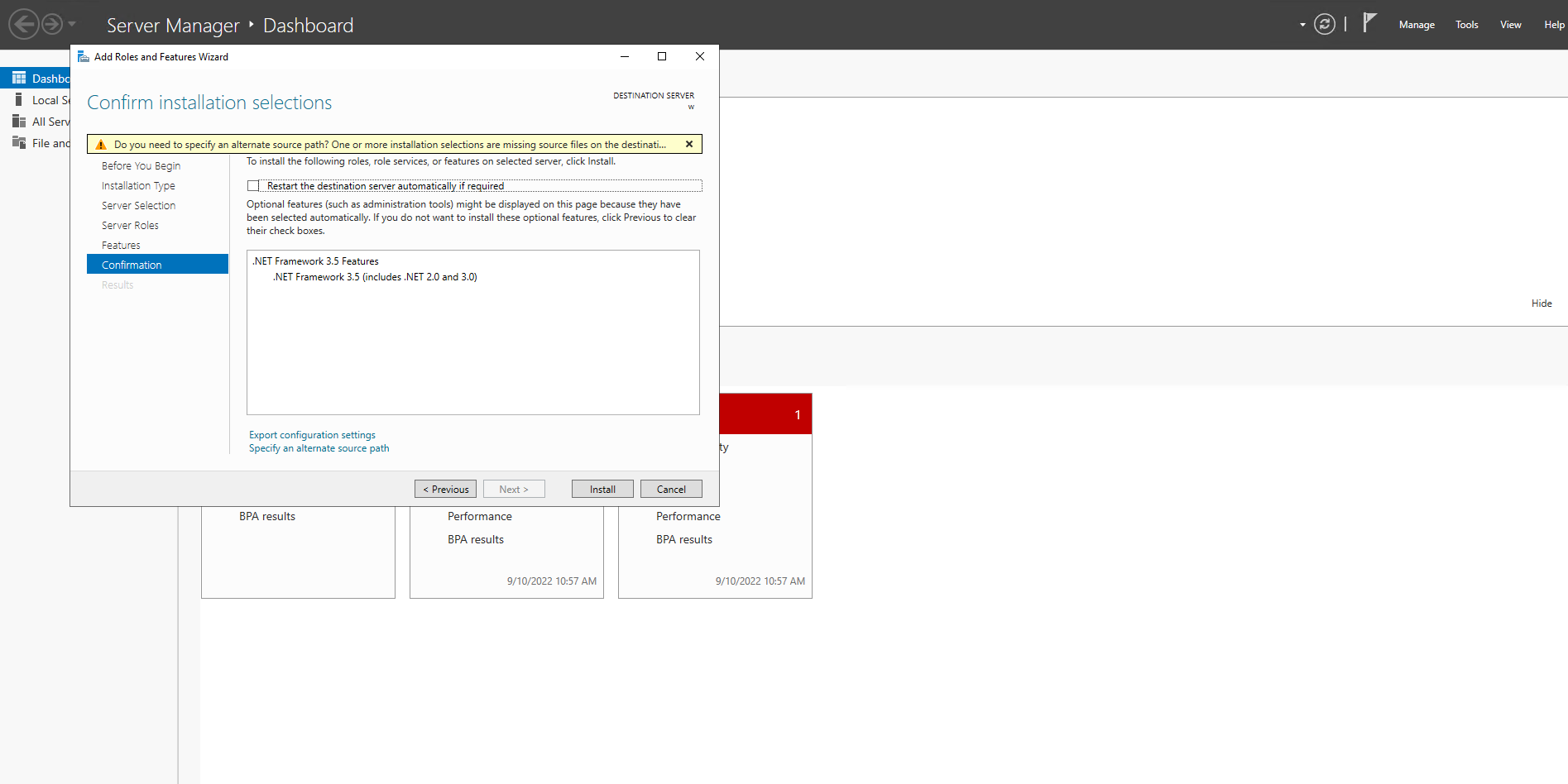Open Performance in middle server tile

tap(480, 516)
